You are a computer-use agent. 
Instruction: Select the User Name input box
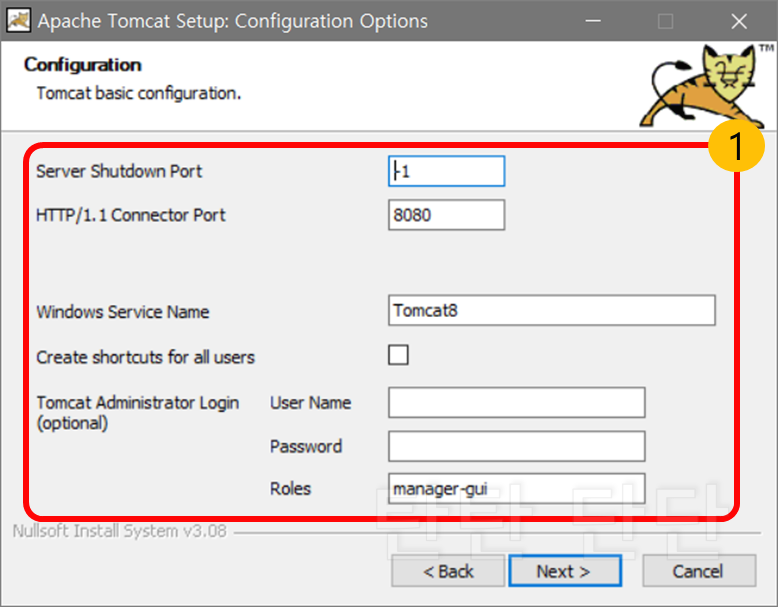[517, 403]
